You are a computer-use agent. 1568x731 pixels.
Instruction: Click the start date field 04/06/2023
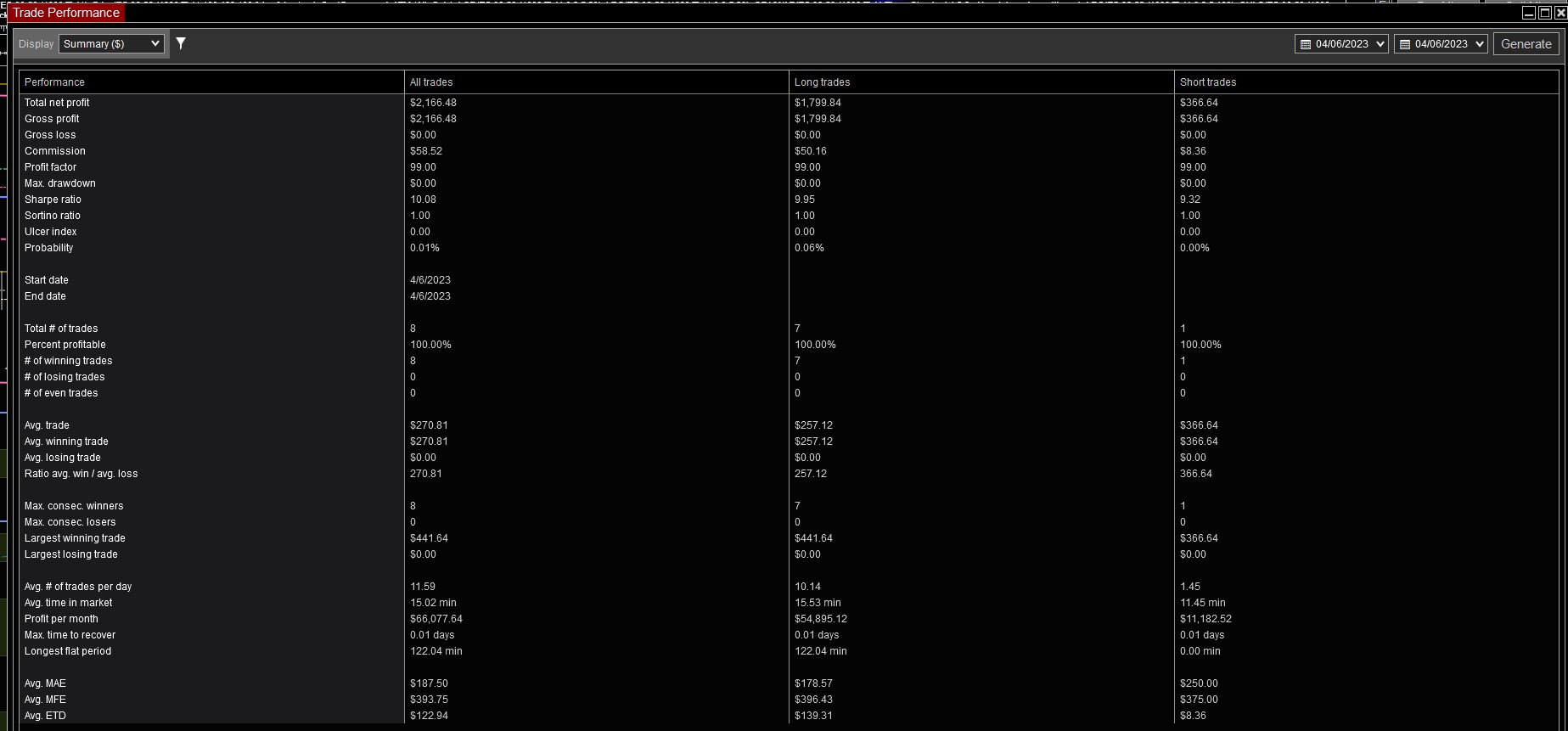pos(1341,44)
